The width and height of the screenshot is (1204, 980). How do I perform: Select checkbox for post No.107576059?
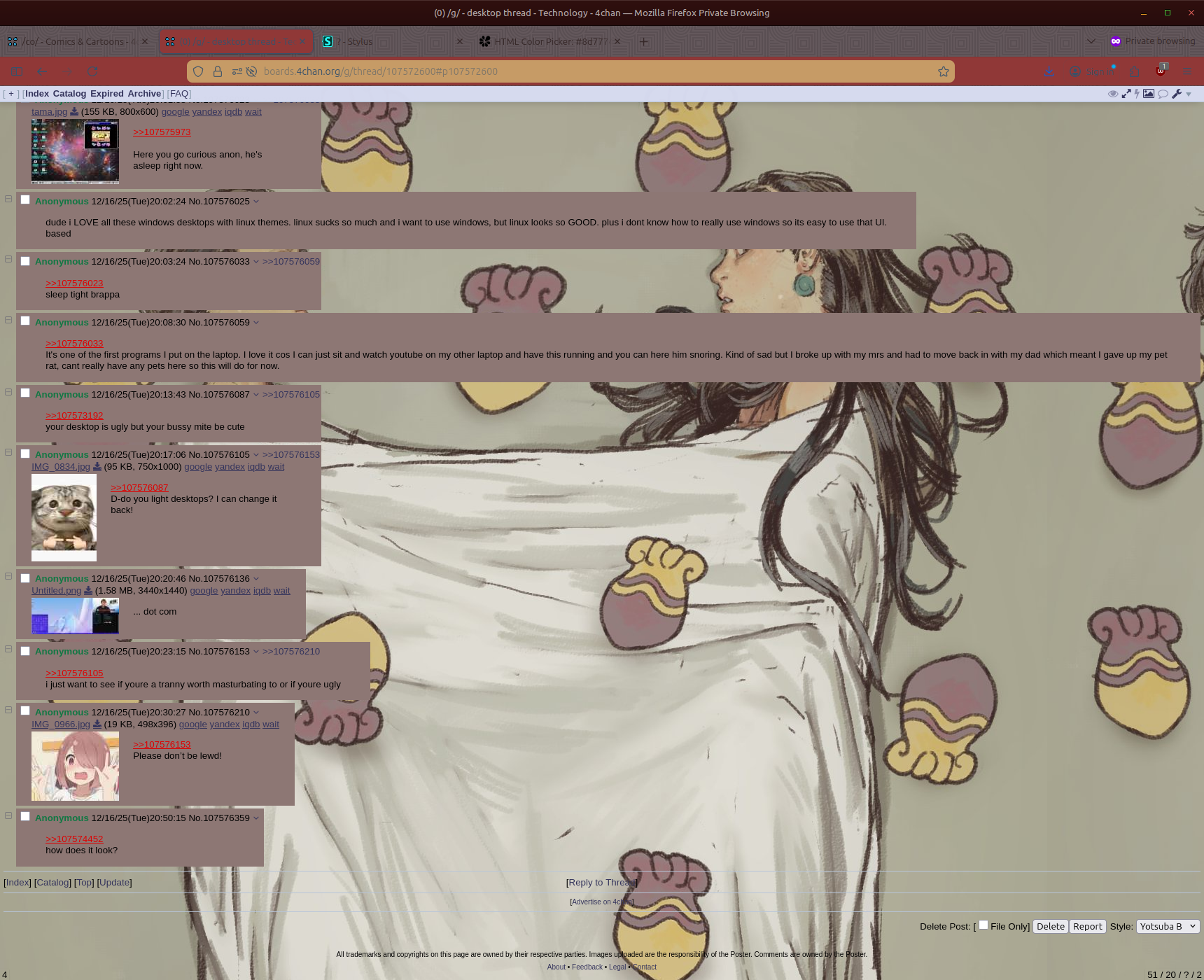25,321
